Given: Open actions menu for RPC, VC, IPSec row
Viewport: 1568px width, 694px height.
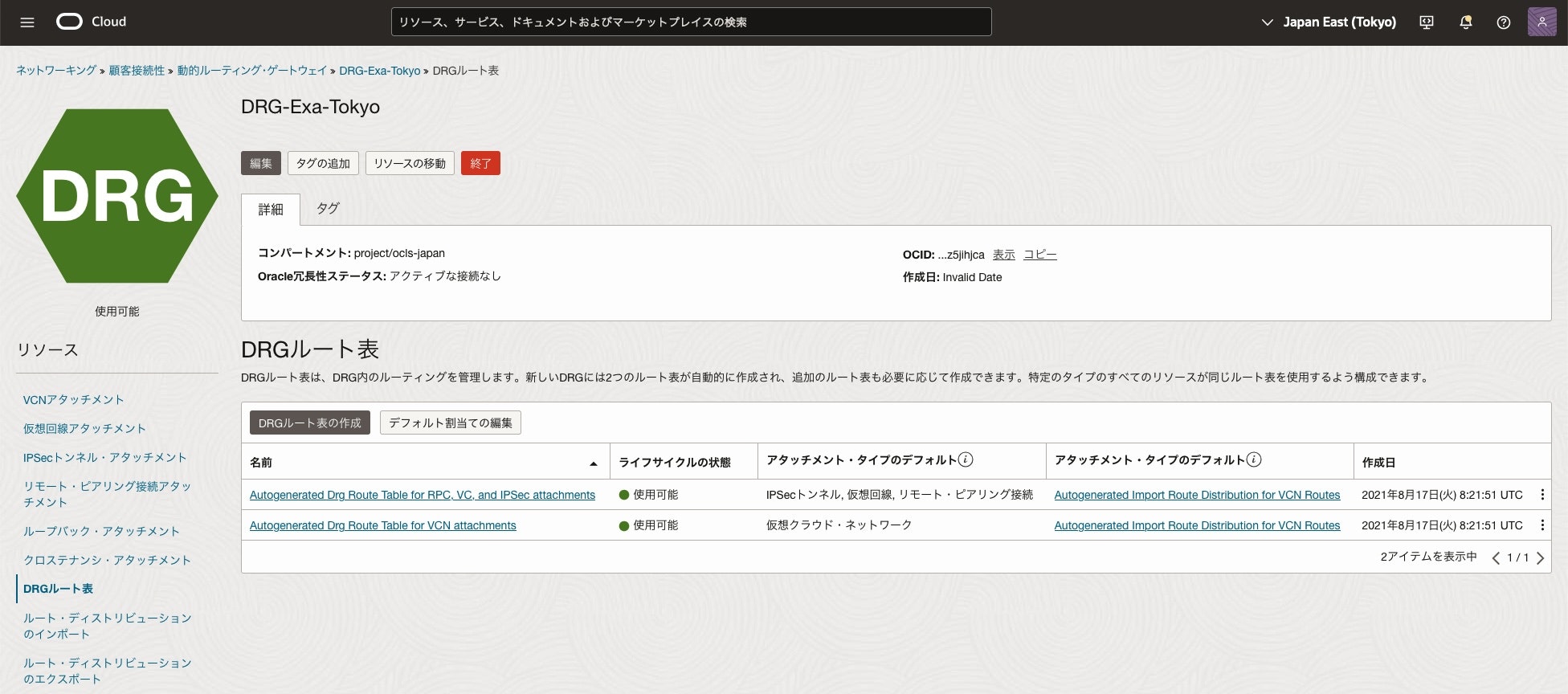Looking at the screenshot, I should coord(1542,495).
